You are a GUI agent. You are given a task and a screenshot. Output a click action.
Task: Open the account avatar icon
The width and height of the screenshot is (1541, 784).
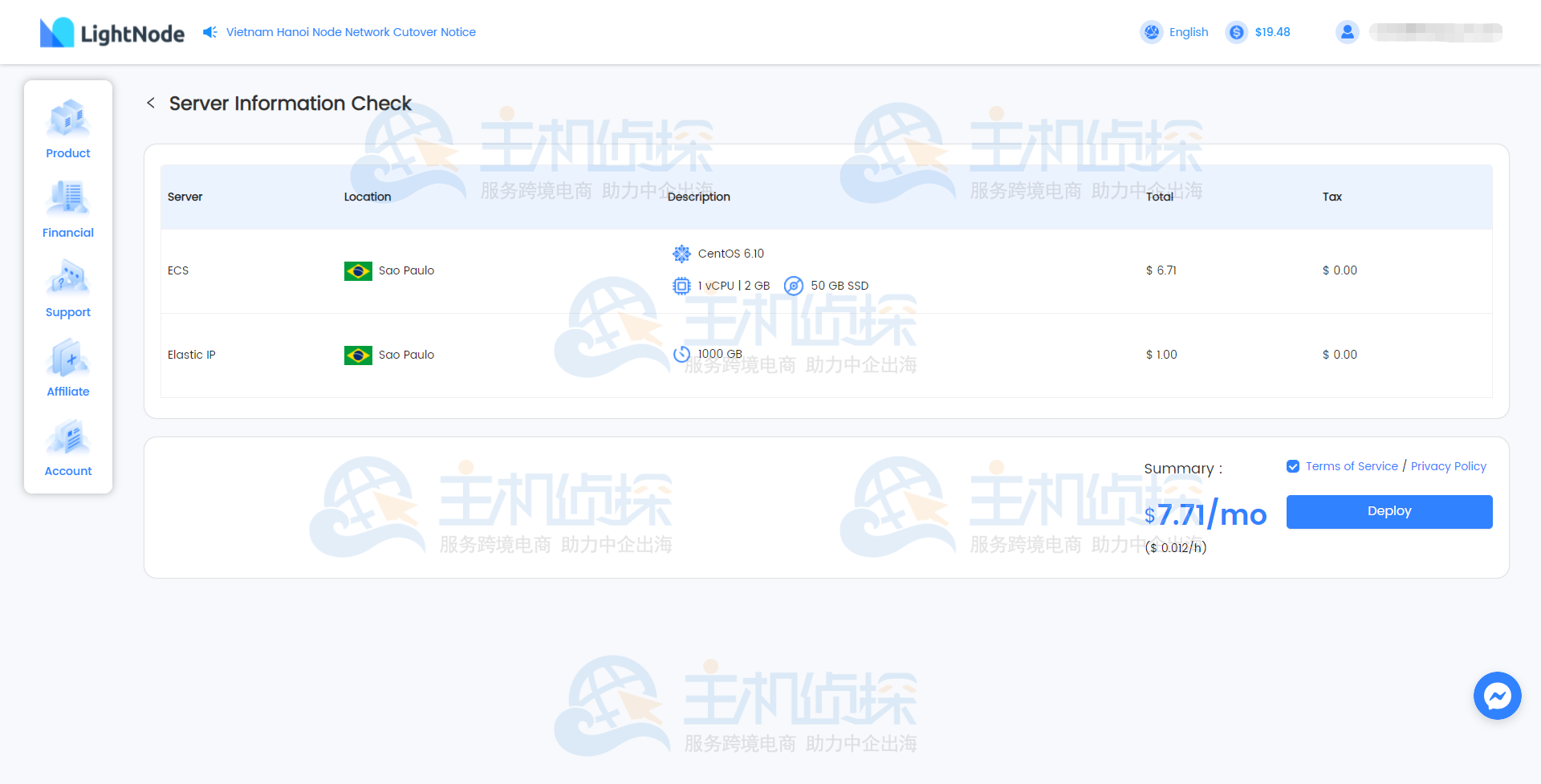coord(1348,32)
